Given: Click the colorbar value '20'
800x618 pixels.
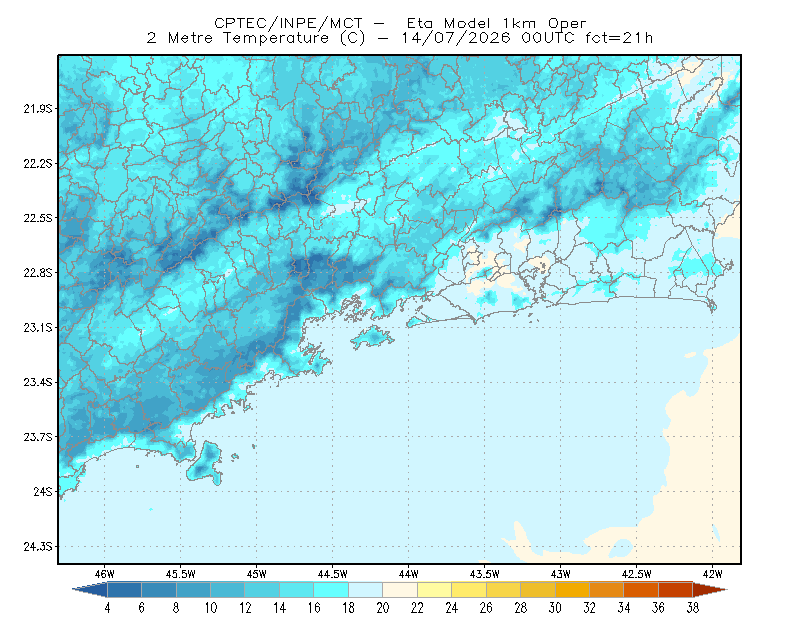Looking at the screenshot, I should coord(383,608).
